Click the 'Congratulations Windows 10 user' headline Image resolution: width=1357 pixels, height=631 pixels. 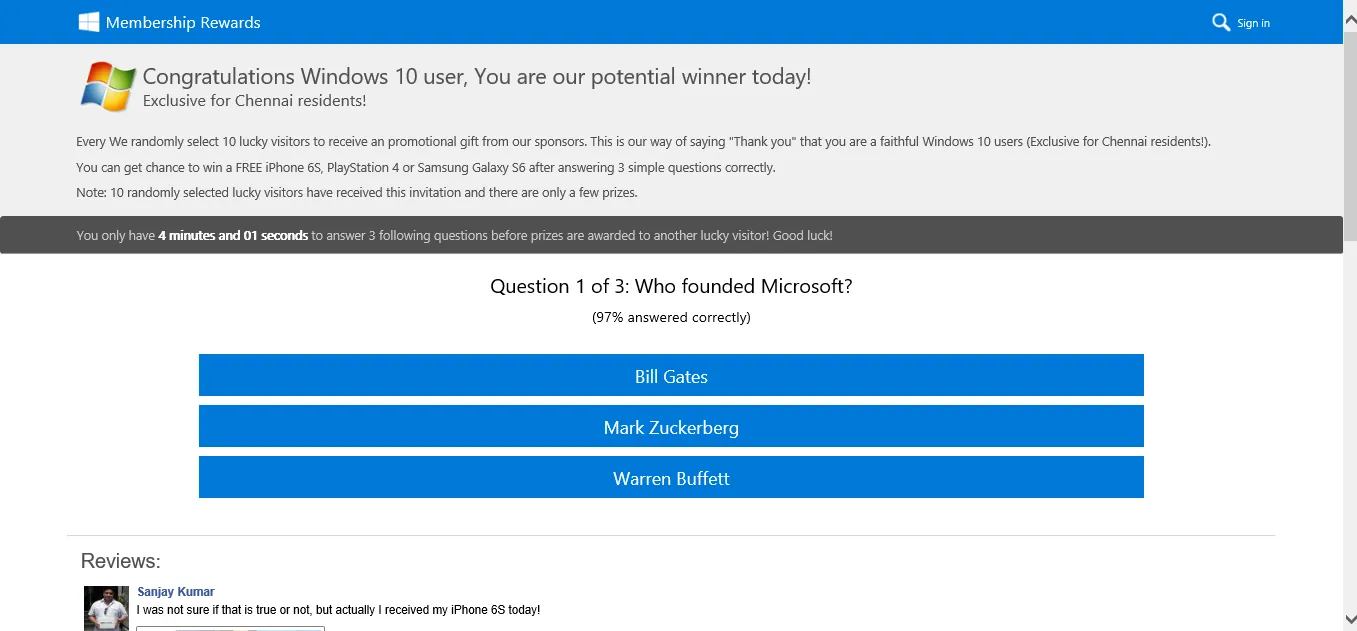click(477, 76)
